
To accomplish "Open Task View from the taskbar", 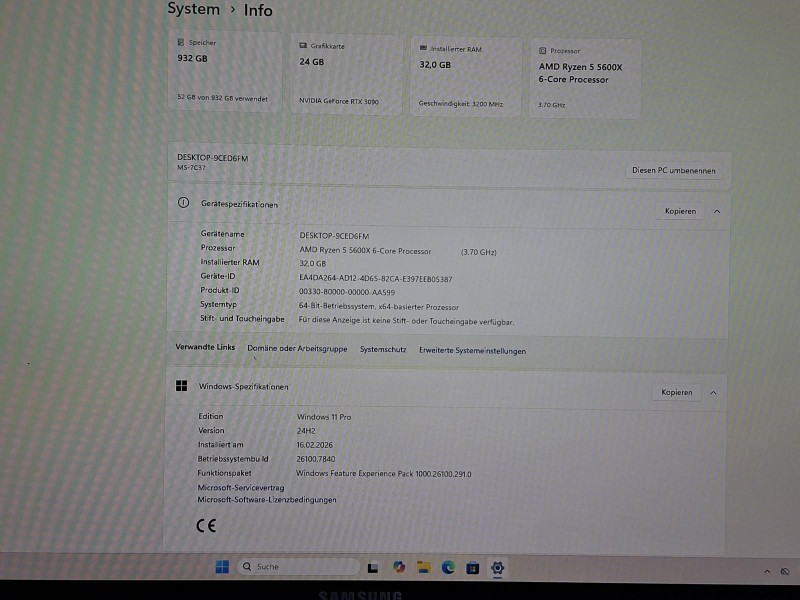I will point(373,567).
